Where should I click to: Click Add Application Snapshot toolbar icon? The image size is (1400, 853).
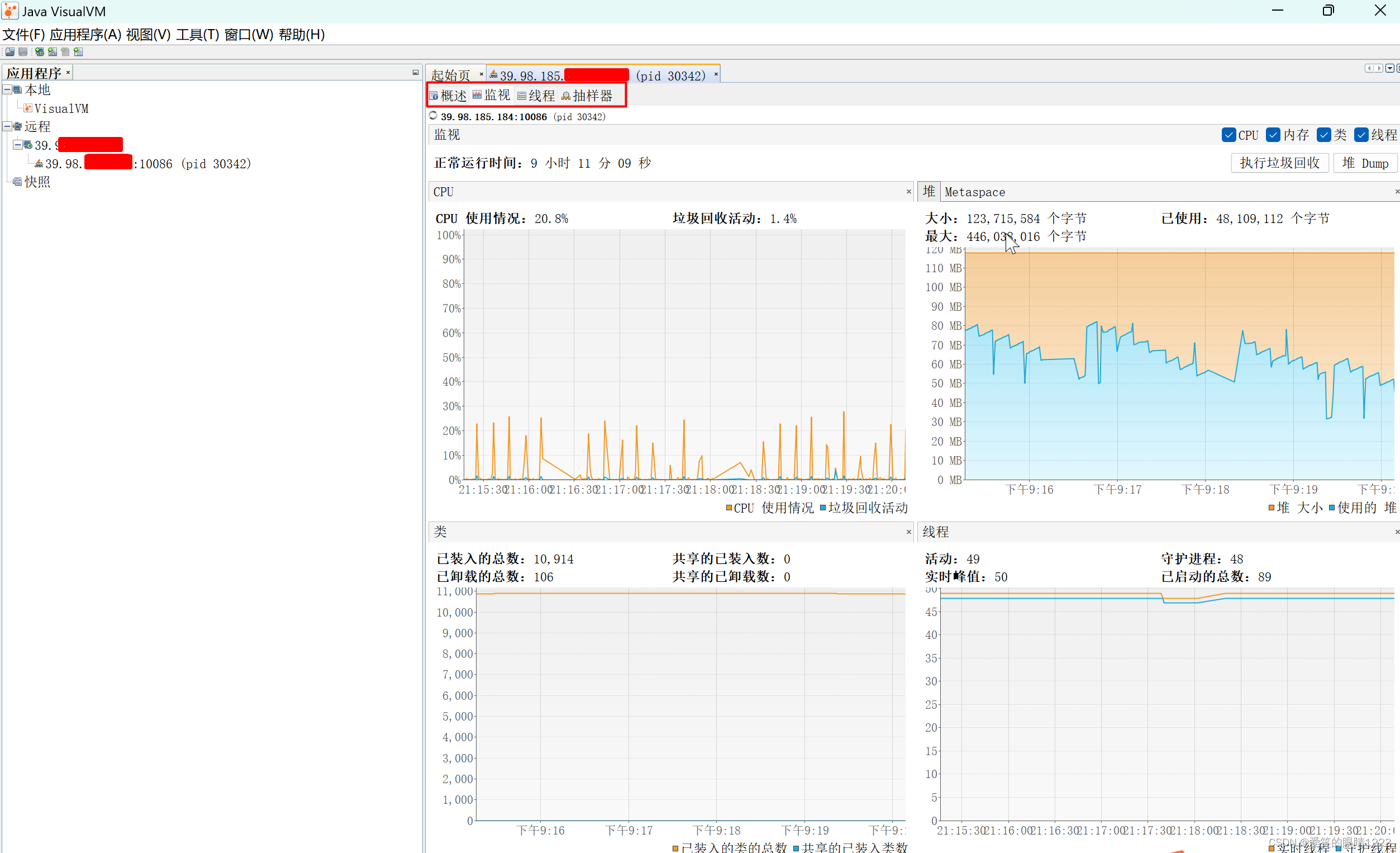point(78,52)
